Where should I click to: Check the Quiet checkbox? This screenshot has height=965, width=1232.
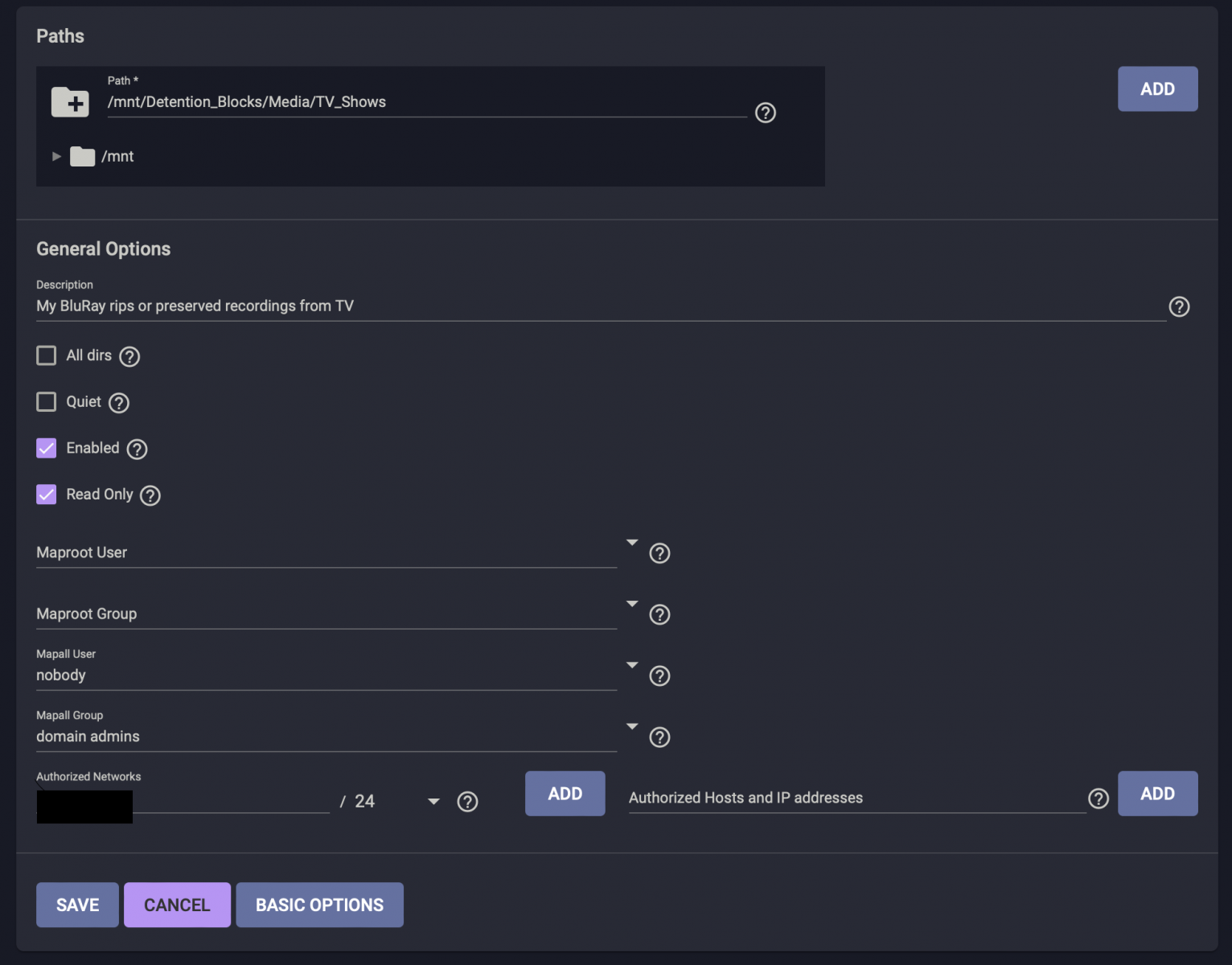(47, 401)
